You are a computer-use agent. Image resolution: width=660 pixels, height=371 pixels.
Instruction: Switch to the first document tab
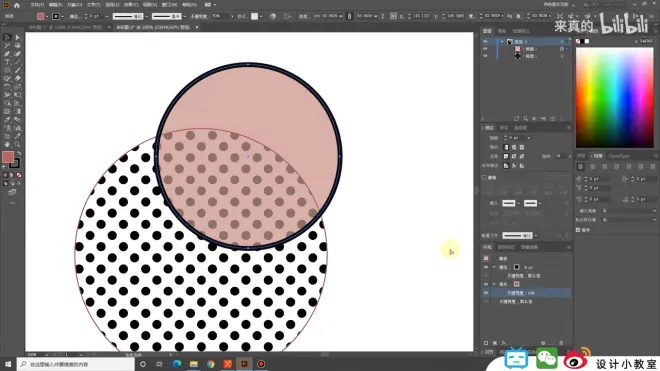[x=65, y=27]
